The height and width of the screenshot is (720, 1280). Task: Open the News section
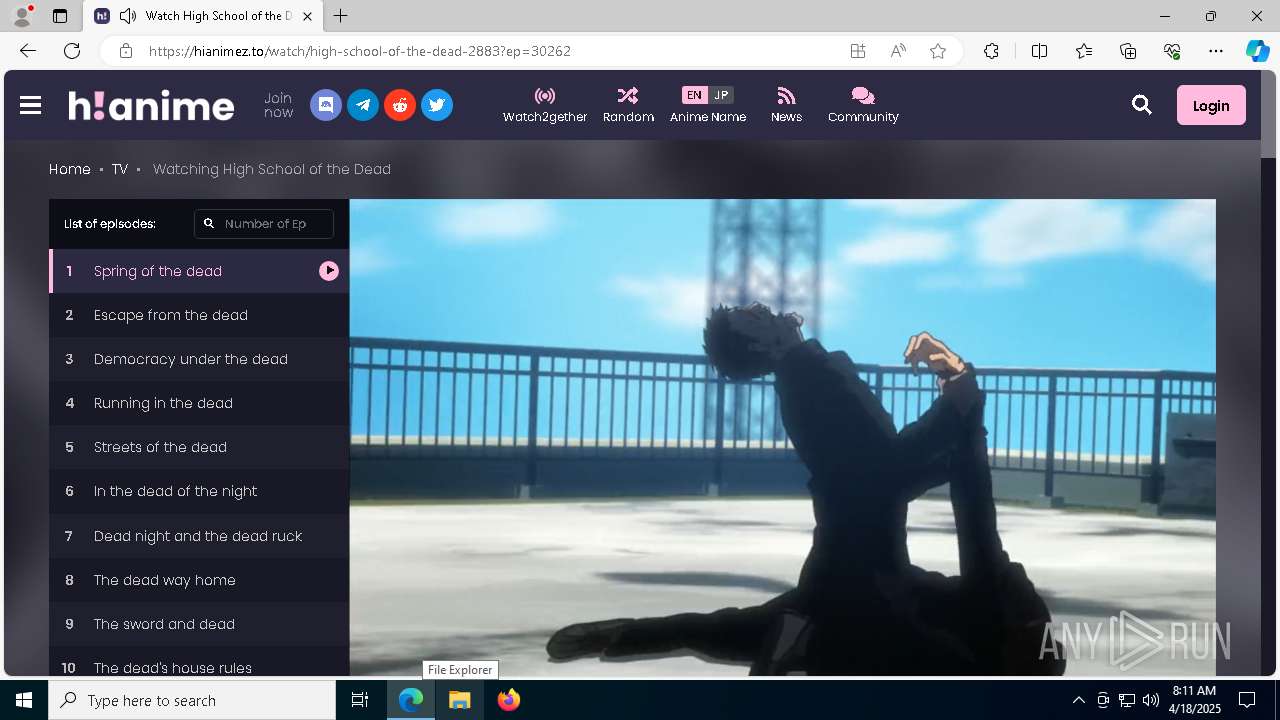pos(786,105)
